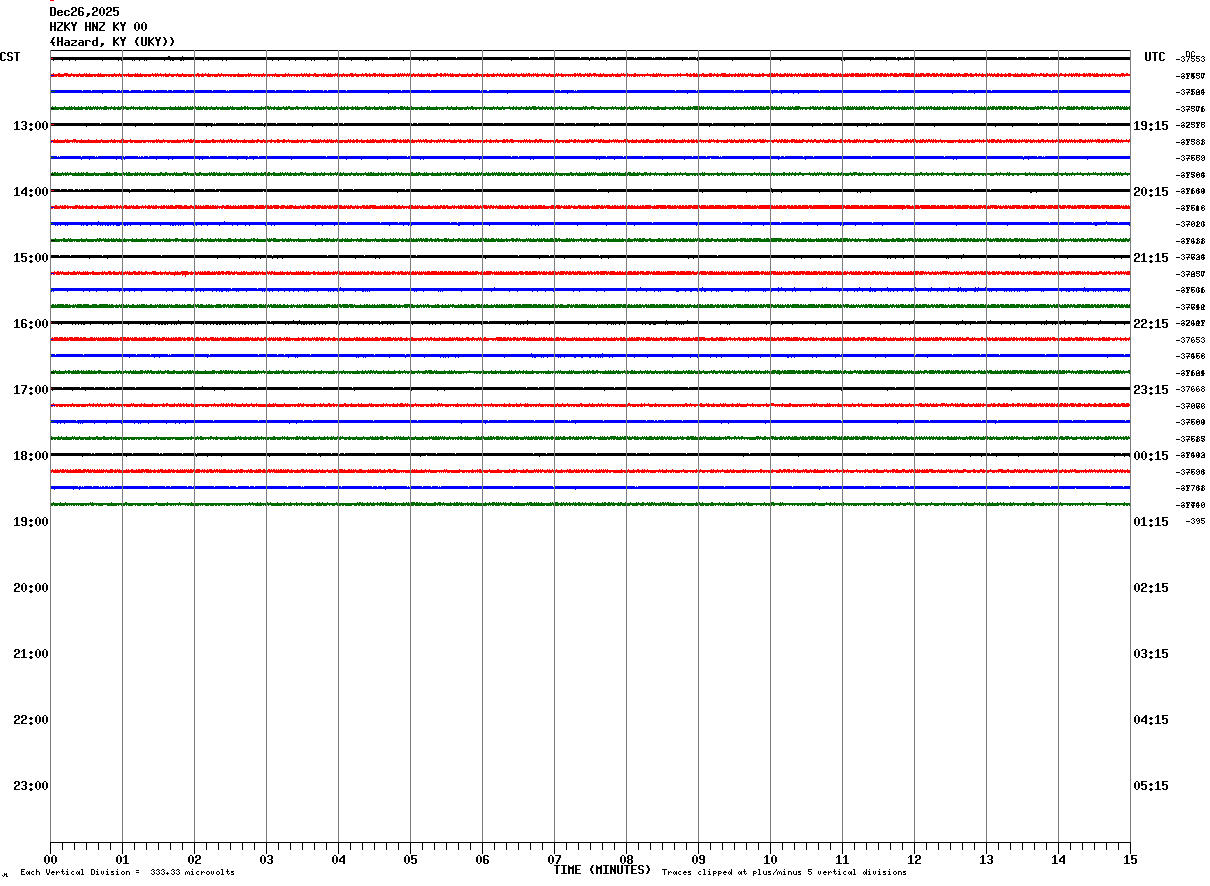Image resolution: width=1210 pixels, height=886 pixels.
Task: Click the UTC timezone header
Action: (1155, 57)
